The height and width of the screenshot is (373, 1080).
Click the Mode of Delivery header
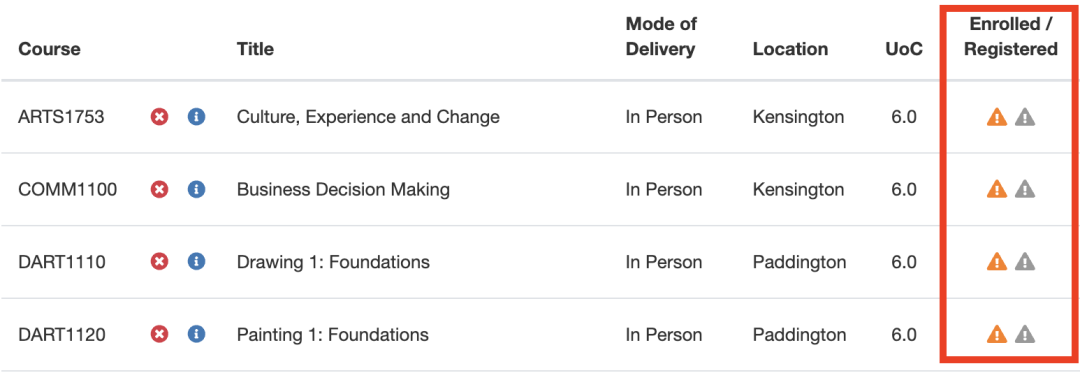coord(661,37)
